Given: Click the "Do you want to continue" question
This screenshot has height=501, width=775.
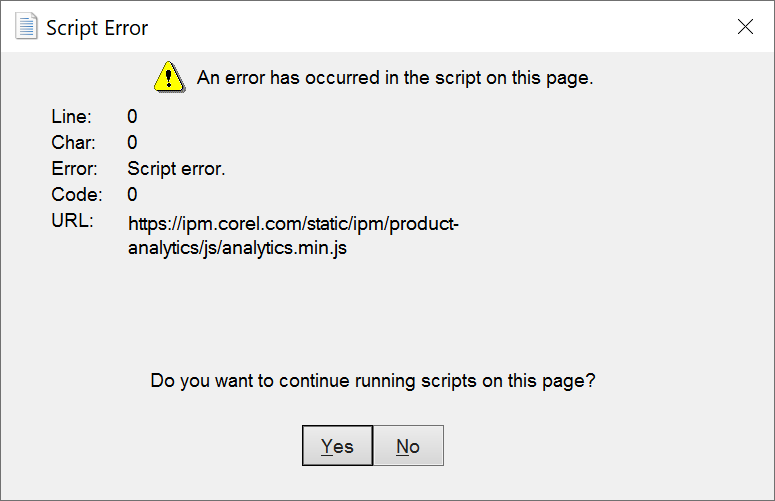Looking at the screenshot, I should pyautogui.click(x=373, y=380).
